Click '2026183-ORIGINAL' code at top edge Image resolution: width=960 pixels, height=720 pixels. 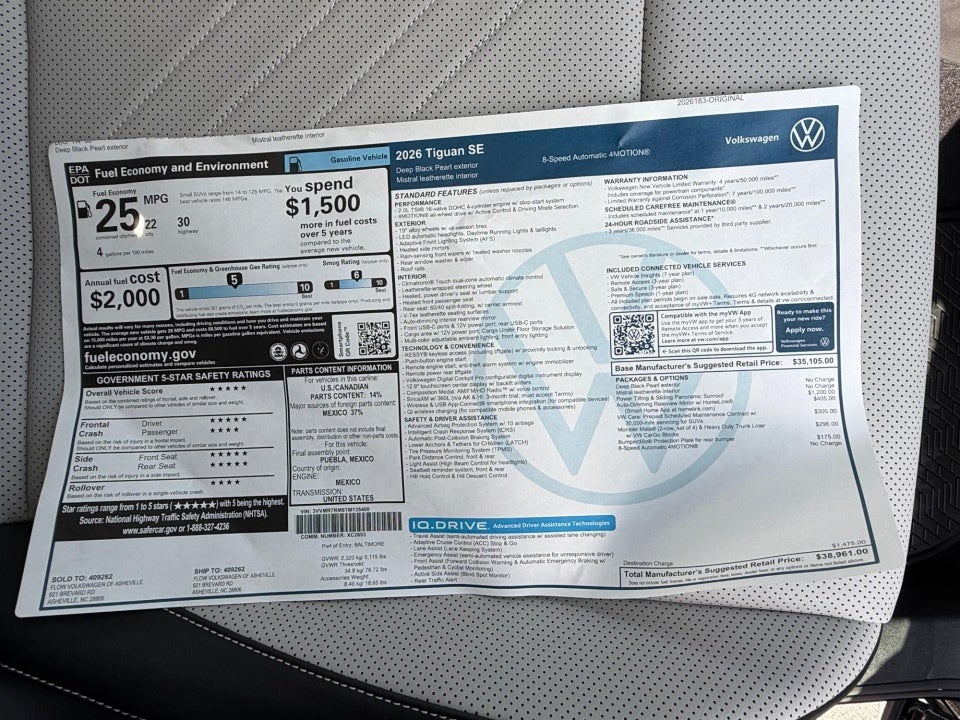coord(710,100)
